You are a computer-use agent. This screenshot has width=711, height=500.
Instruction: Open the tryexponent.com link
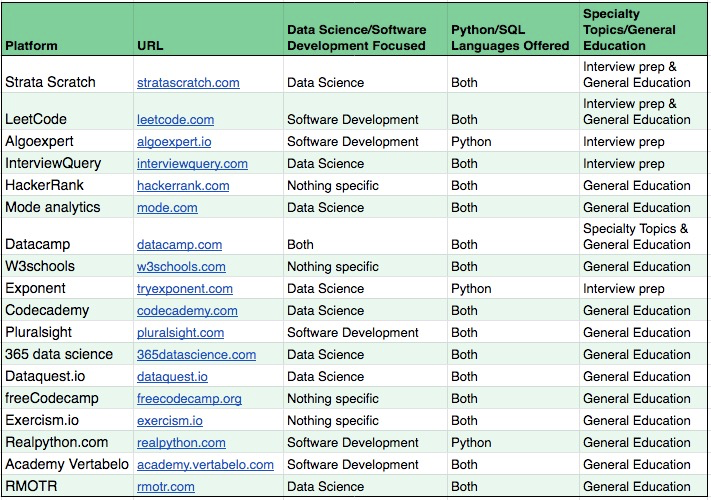click(x=185, y=289)
